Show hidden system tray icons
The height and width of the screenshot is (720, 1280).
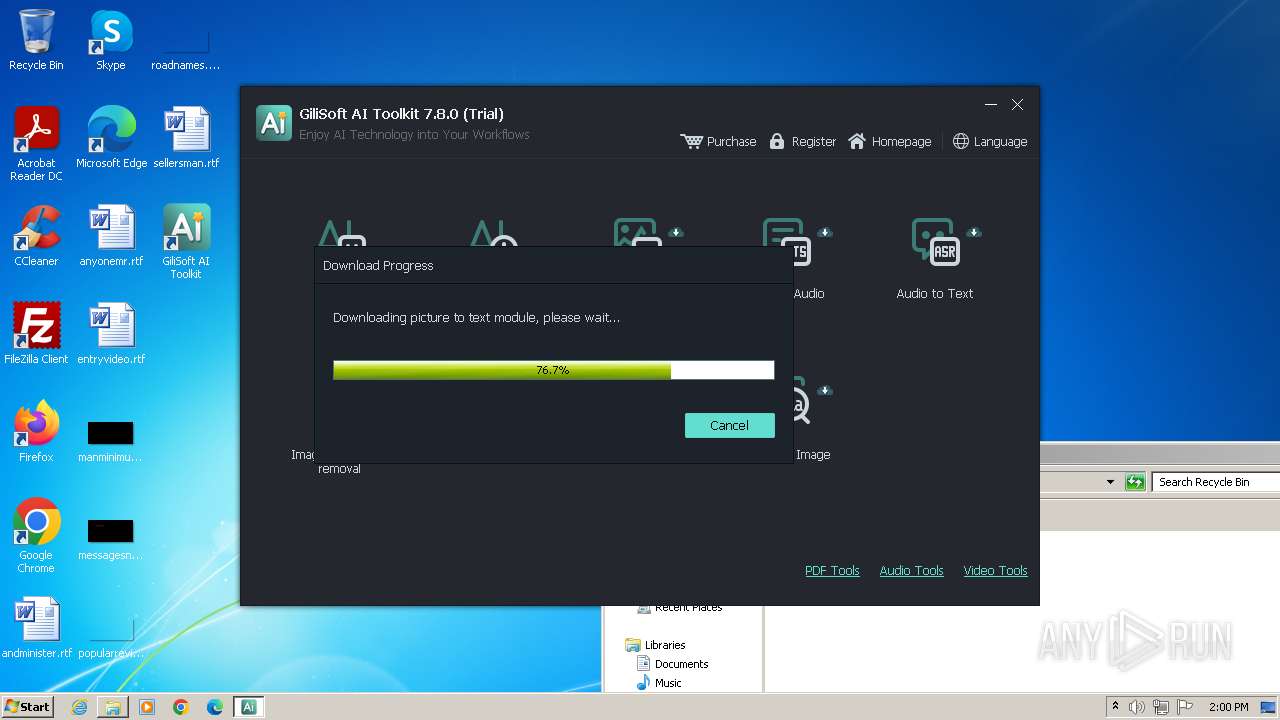click(x=1115, y=706)
